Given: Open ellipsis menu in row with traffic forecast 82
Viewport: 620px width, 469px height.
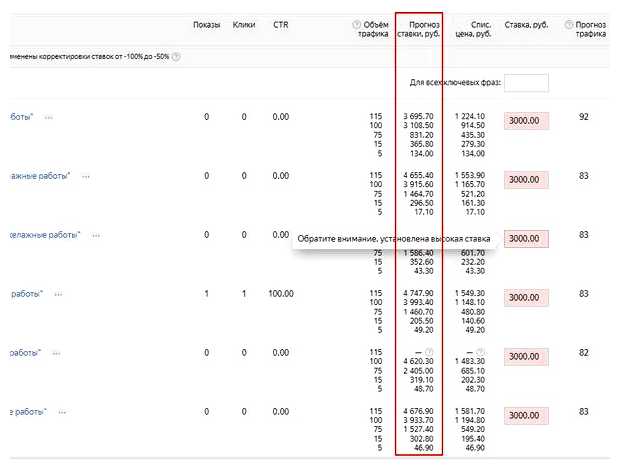Looking at the screenshot, I should coord(57,353).
